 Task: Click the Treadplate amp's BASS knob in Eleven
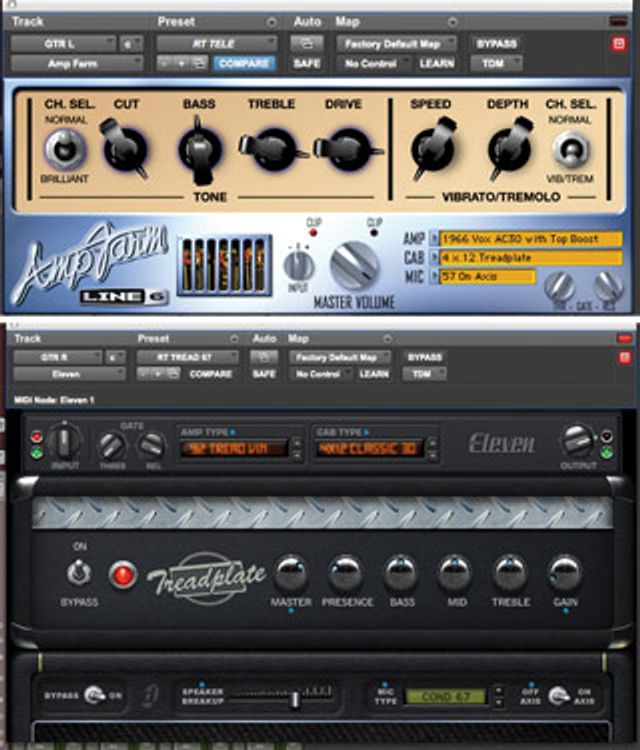coord(401,573)
